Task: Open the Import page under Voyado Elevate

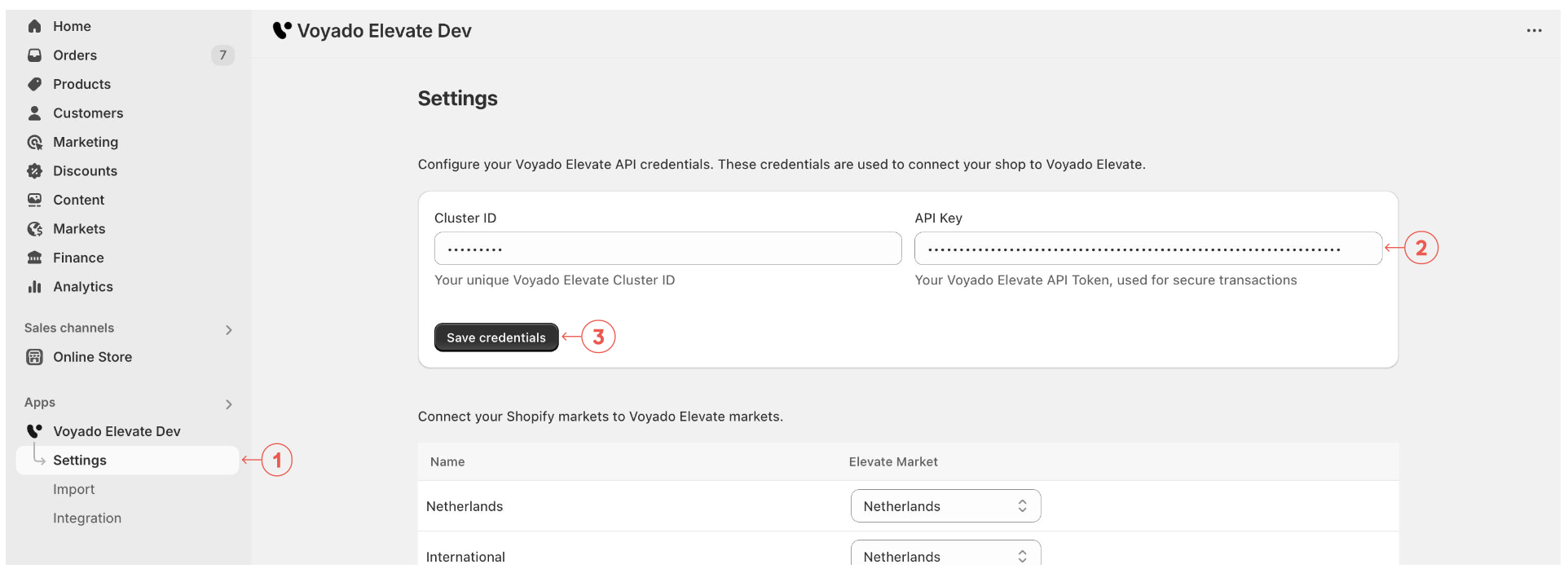Action: point(74,489)
